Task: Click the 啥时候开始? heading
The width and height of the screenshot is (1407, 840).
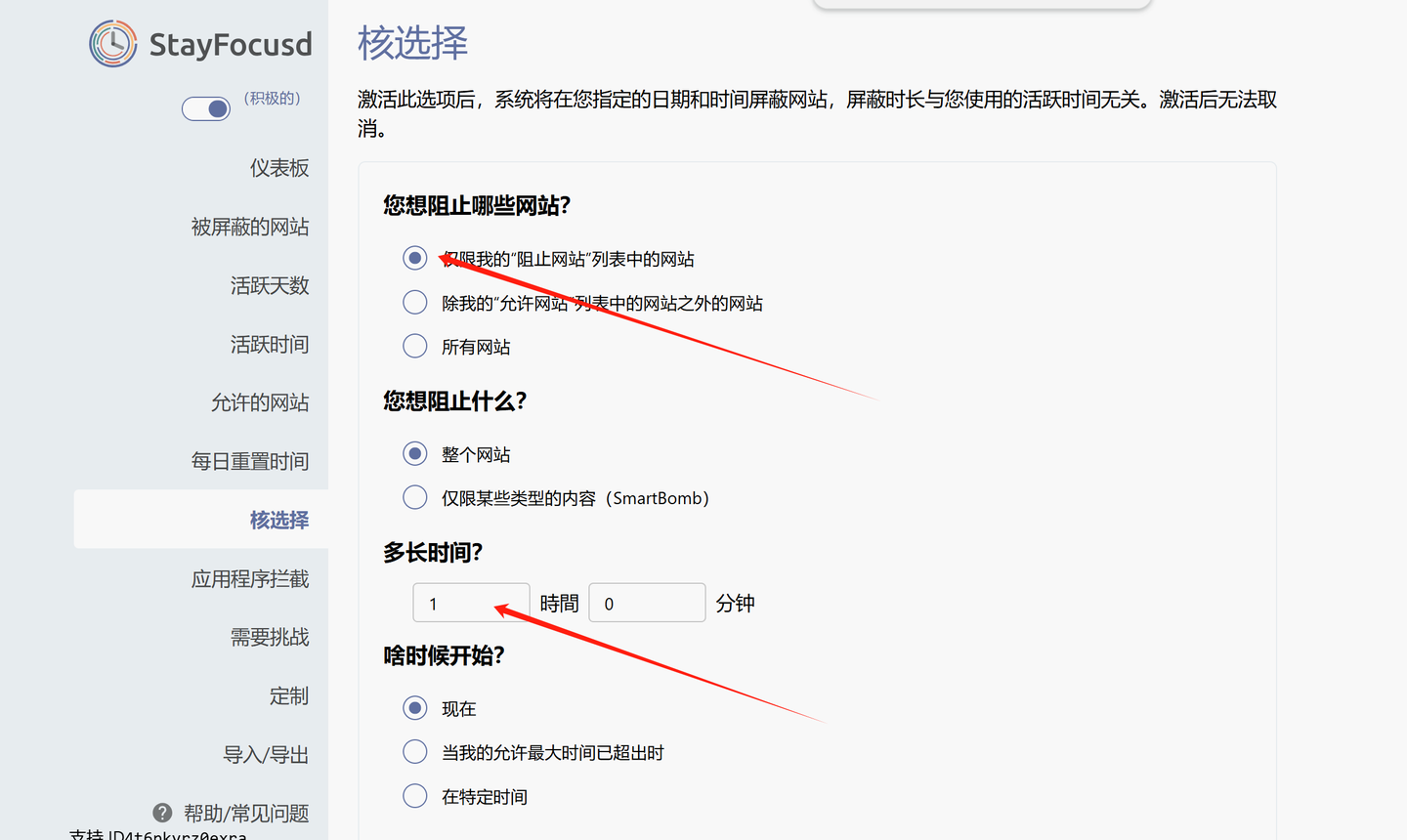Action: [x=444, y=655]
